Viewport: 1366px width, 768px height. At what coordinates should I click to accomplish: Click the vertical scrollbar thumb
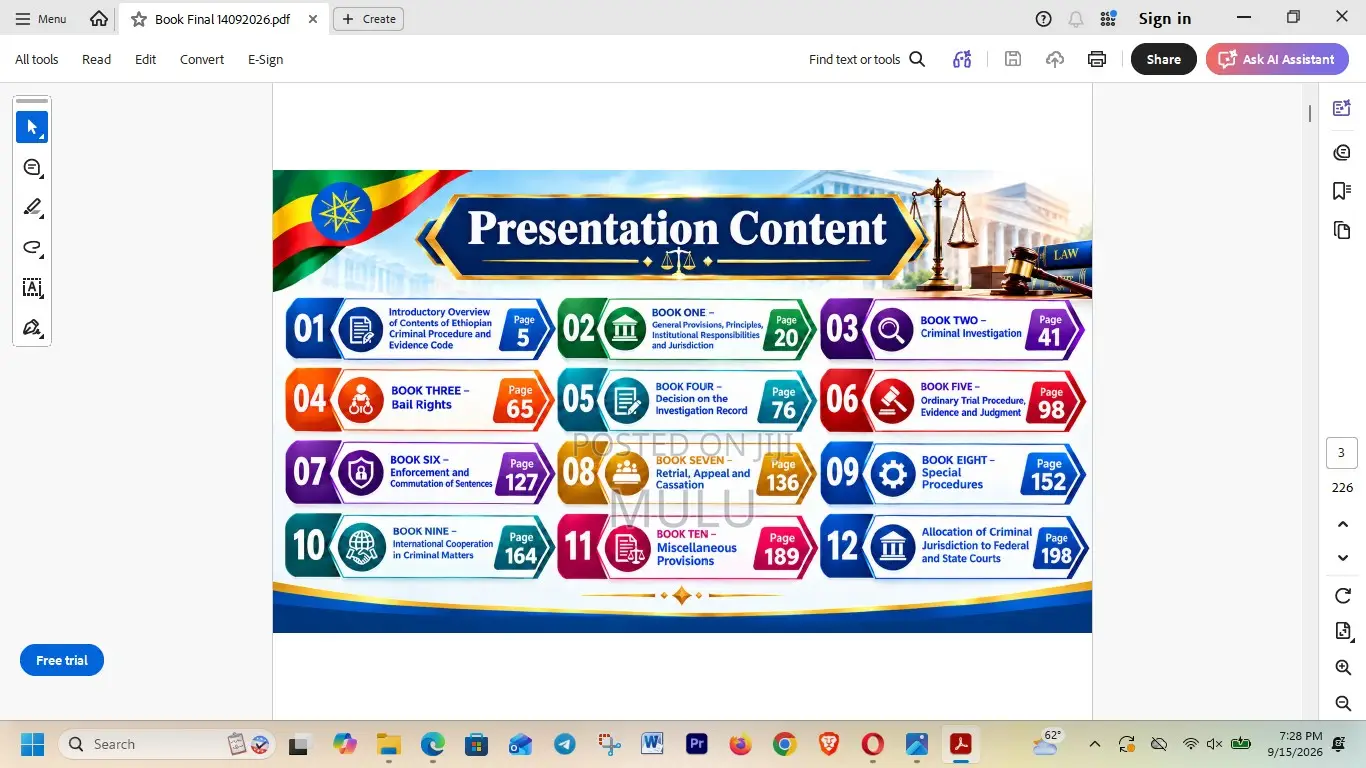(x=1310, y=113)
